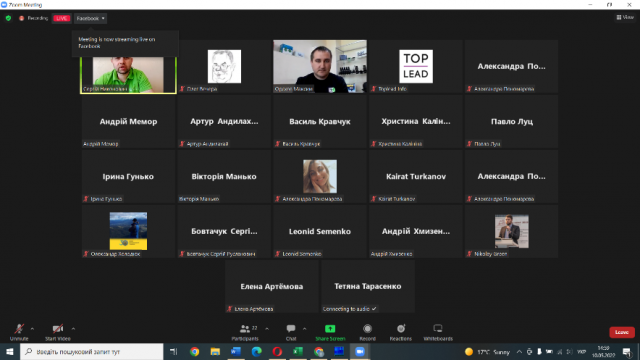This screenshot has width=640, height=360.
Task: Click the Recording status label
Action: pos(38,18)
